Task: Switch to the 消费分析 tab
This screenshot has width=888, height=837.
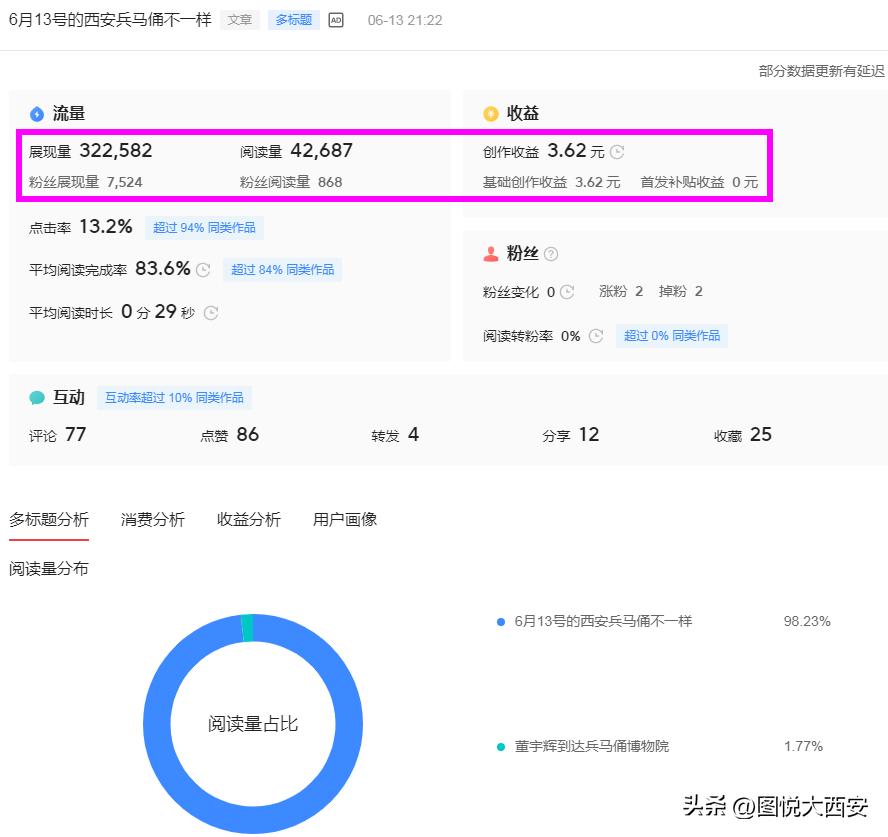Action: pos(152,519)
